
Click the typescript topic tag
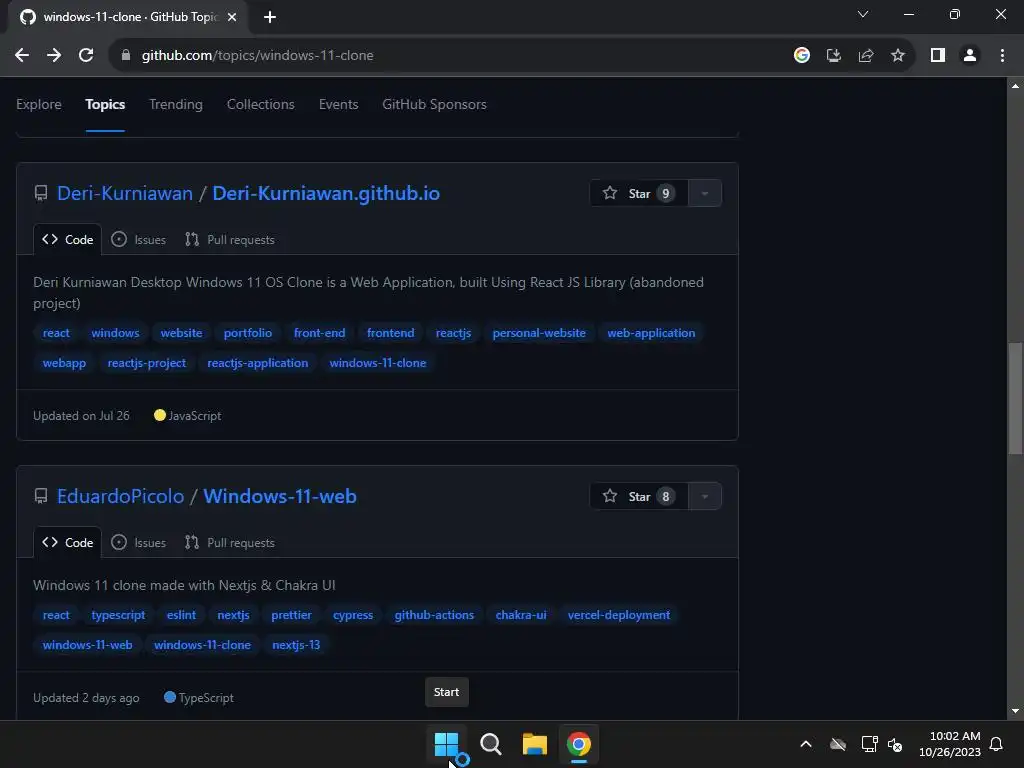coord(118,615)
